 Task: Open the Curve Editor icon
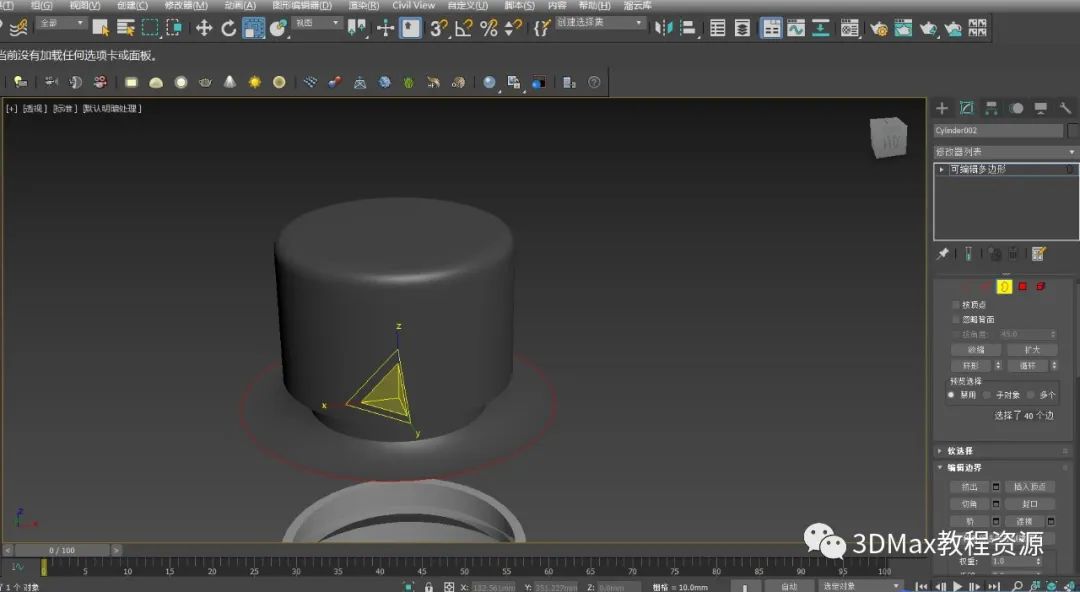click(x=796, y=28)
